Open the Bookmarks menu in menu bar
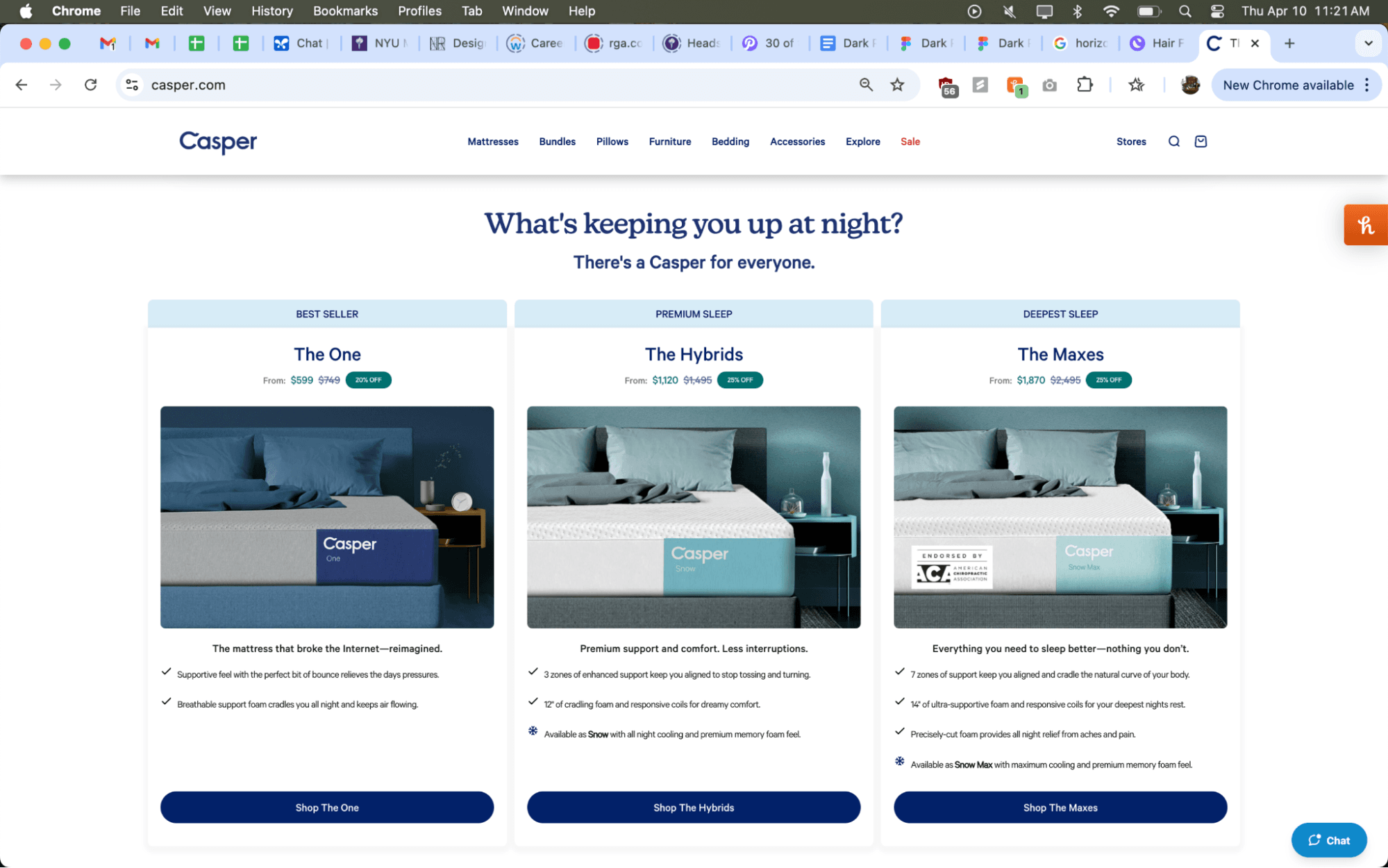Viewport: 1388px width, 868px height. (345, 11)
